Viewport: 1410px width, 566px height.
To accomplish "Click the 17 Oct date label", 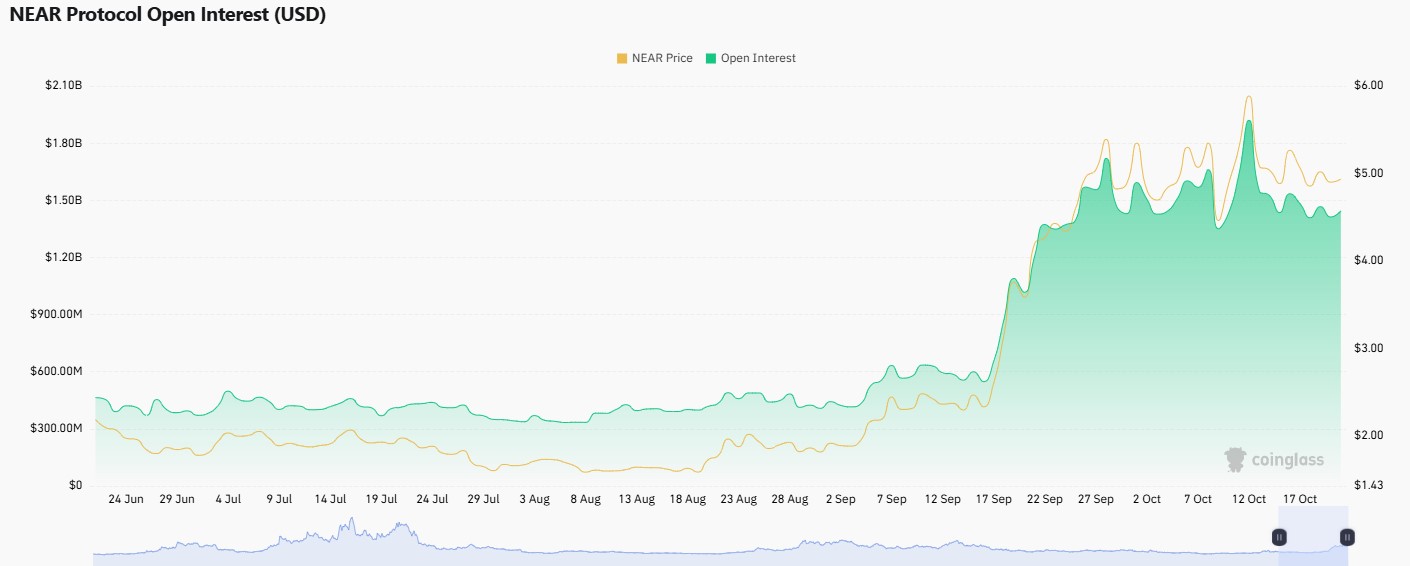I will [x=1299, y=499].
